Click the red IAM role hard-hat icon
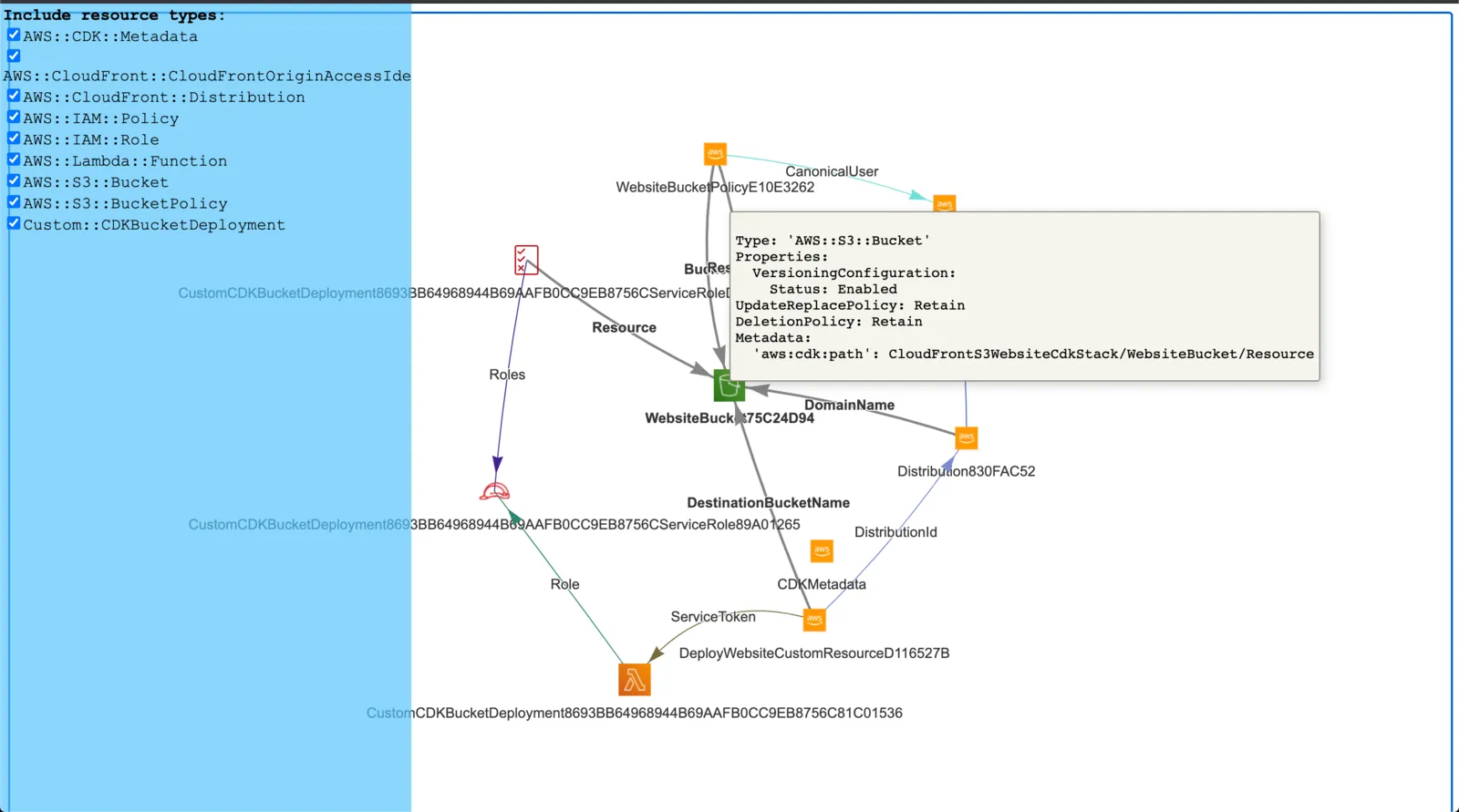1459x812 pixels. pyautogui.click(x=495, y=491)
